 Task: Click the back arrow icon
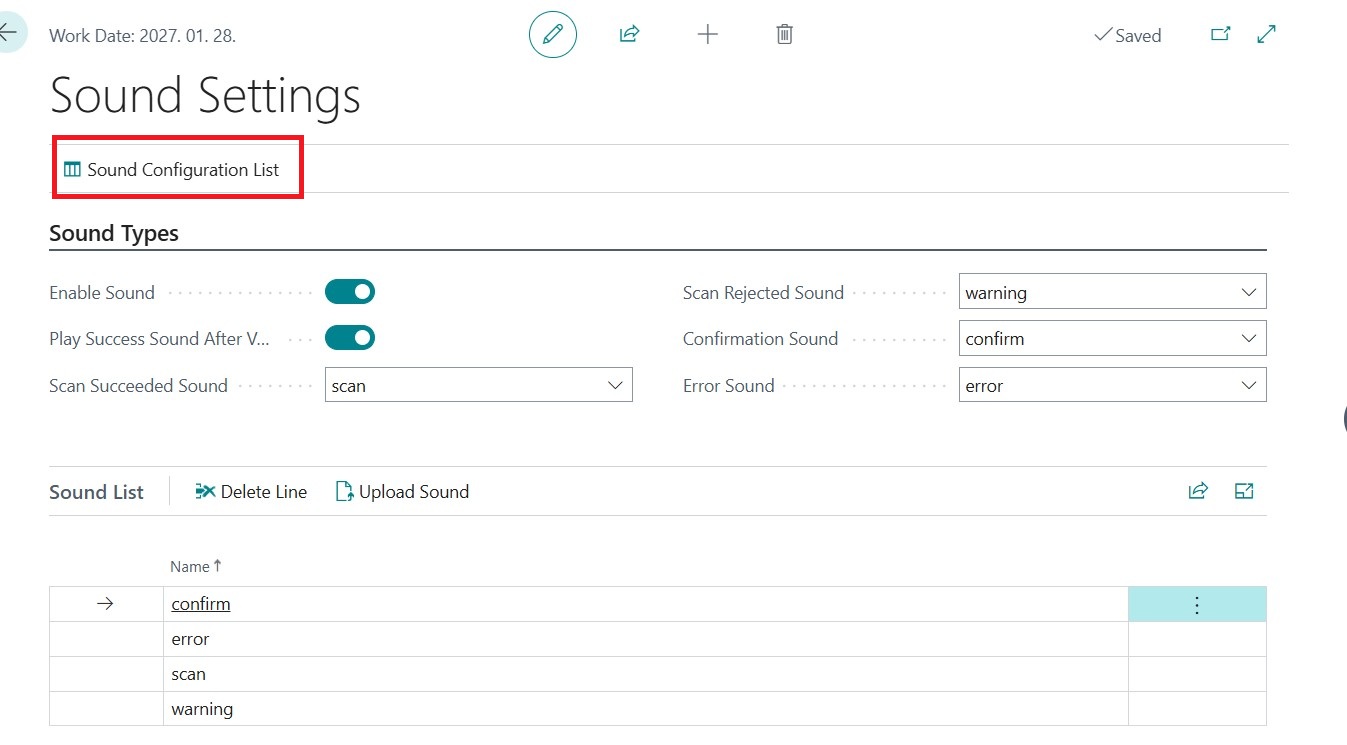coord(10,33)
